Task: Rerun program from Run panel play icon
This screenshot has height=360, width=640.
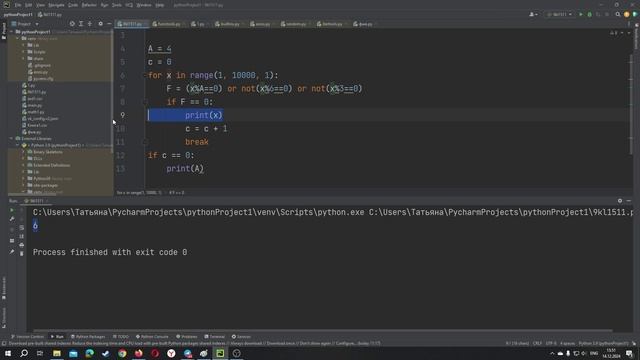Action: 12,210
